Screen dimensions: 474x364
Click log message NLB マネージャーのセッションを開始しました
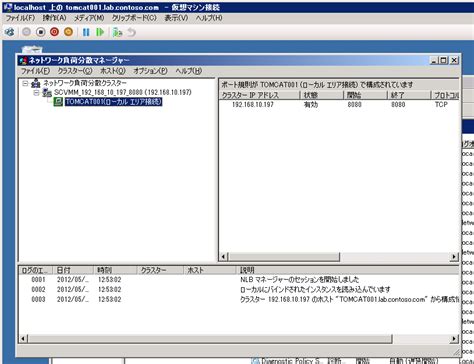tap(299, 280)
